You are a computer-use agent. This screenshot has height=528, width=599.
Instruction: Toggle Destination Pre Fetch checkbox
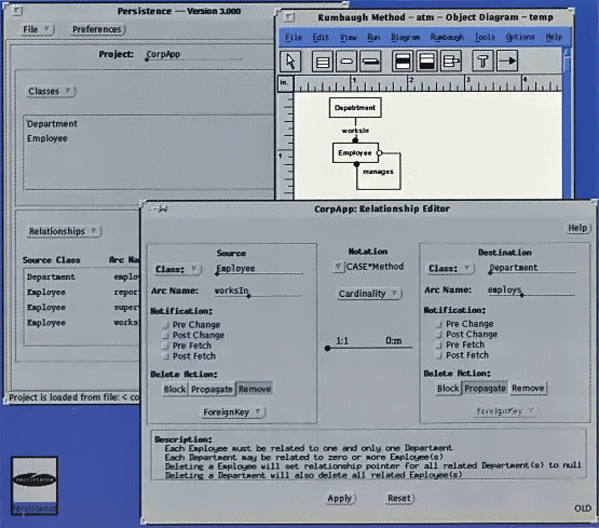439,345
